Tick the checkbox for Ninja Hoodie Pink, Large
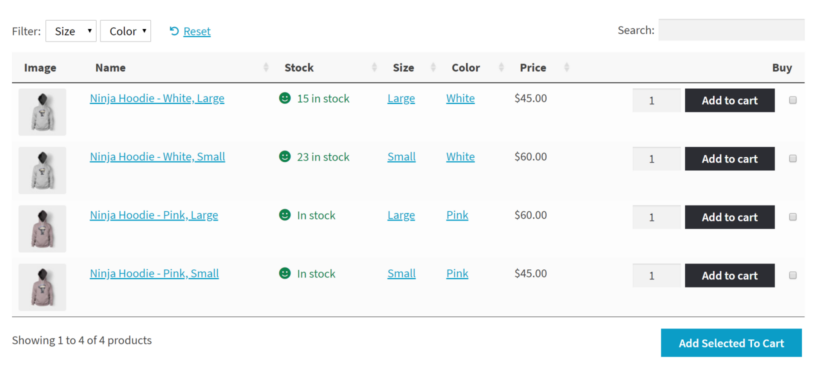820x377 pixels. [793, 217]
